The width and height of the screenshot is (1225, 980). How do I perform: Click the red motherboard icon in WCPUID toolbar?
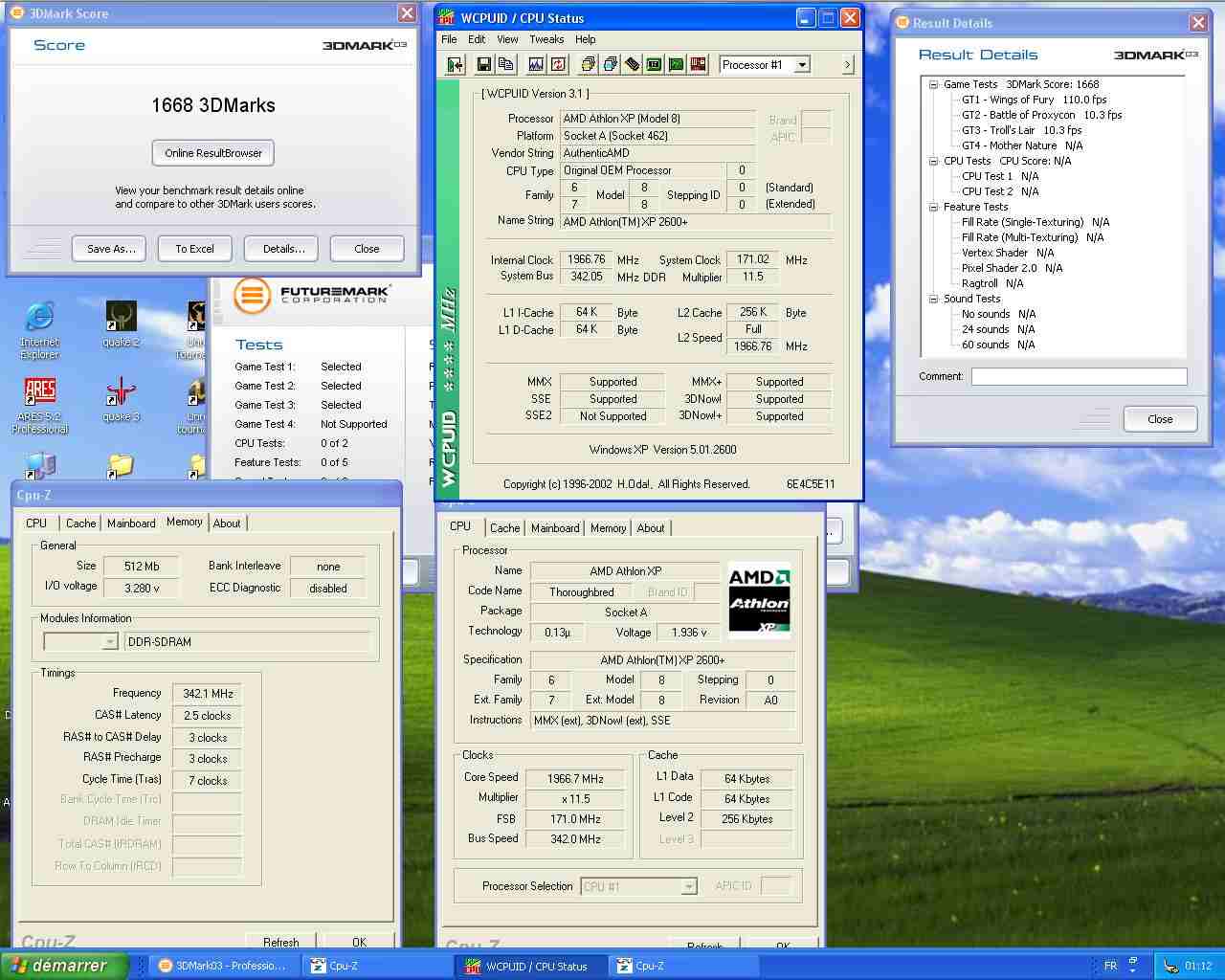(699, 64)
